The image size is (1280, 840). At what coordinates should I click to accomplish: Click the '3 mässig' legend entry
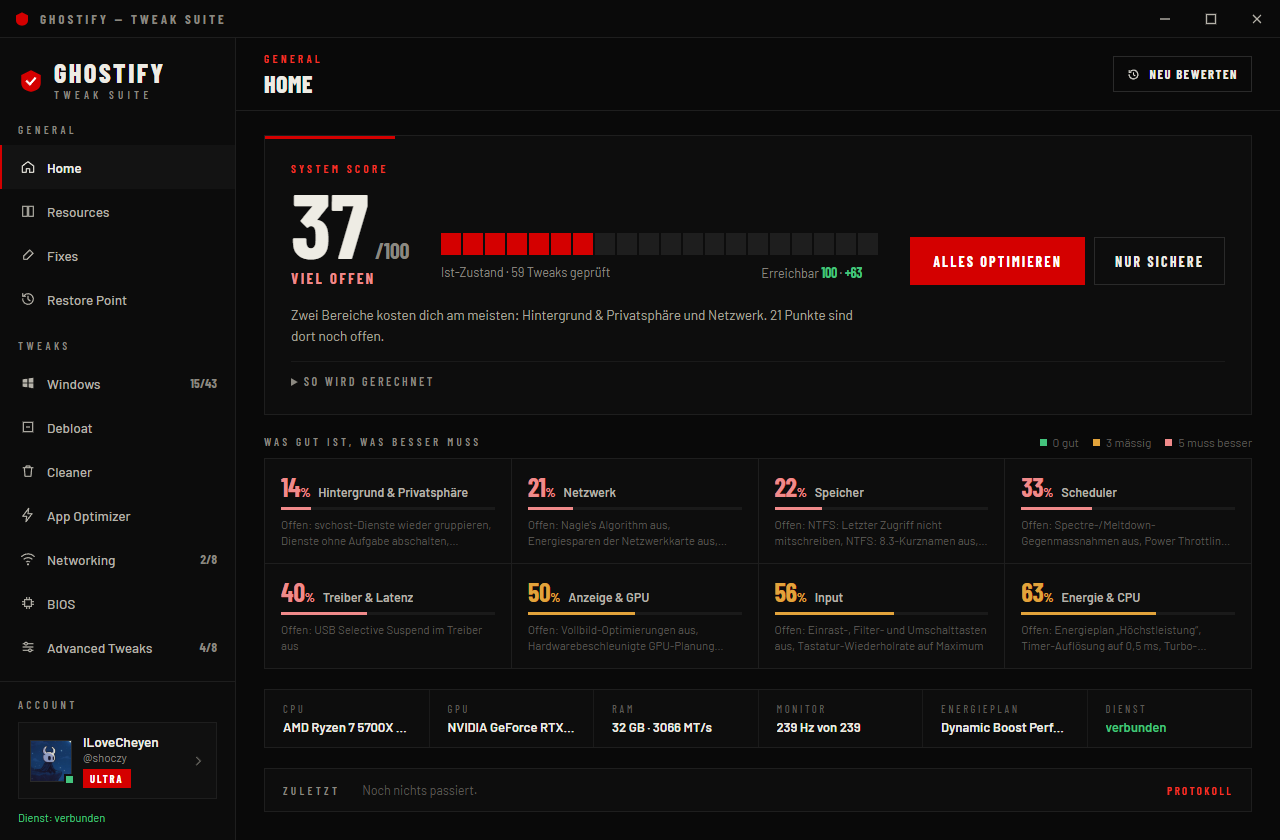tap(1122, 443)
